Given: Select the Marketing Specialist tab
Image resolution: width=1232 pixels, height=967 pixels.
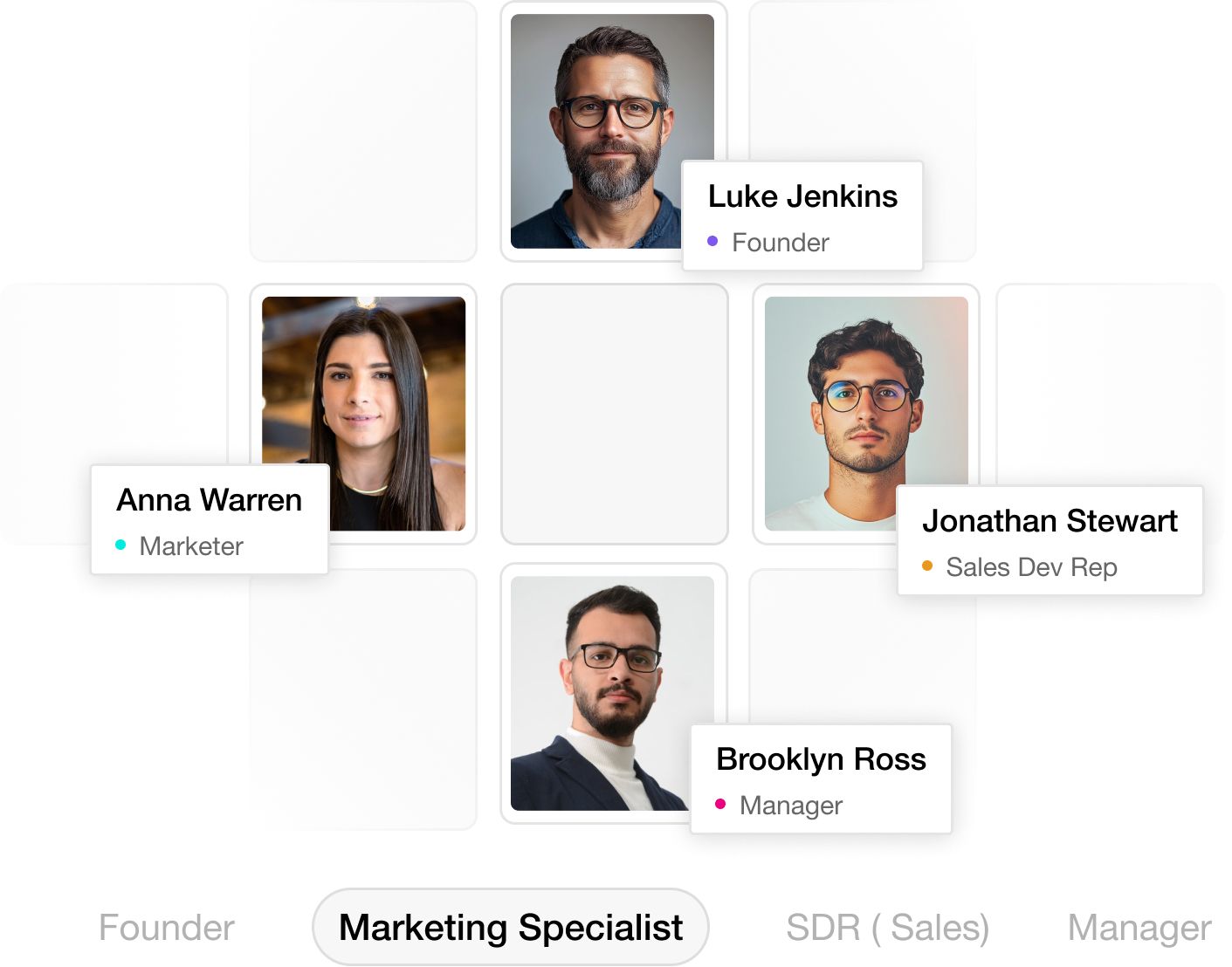Looking at the screenshot, I should click(x=511, y=928).
